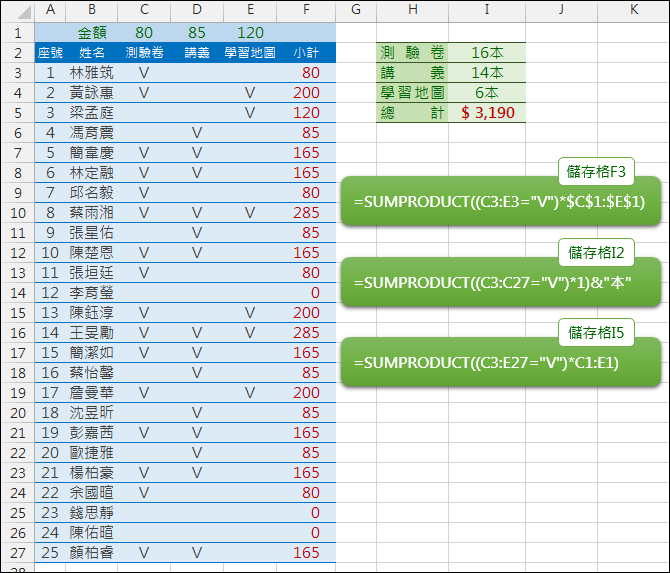Viewport: 670px width, 573px height.
Task: Select row 27 header
Action: 18,553
